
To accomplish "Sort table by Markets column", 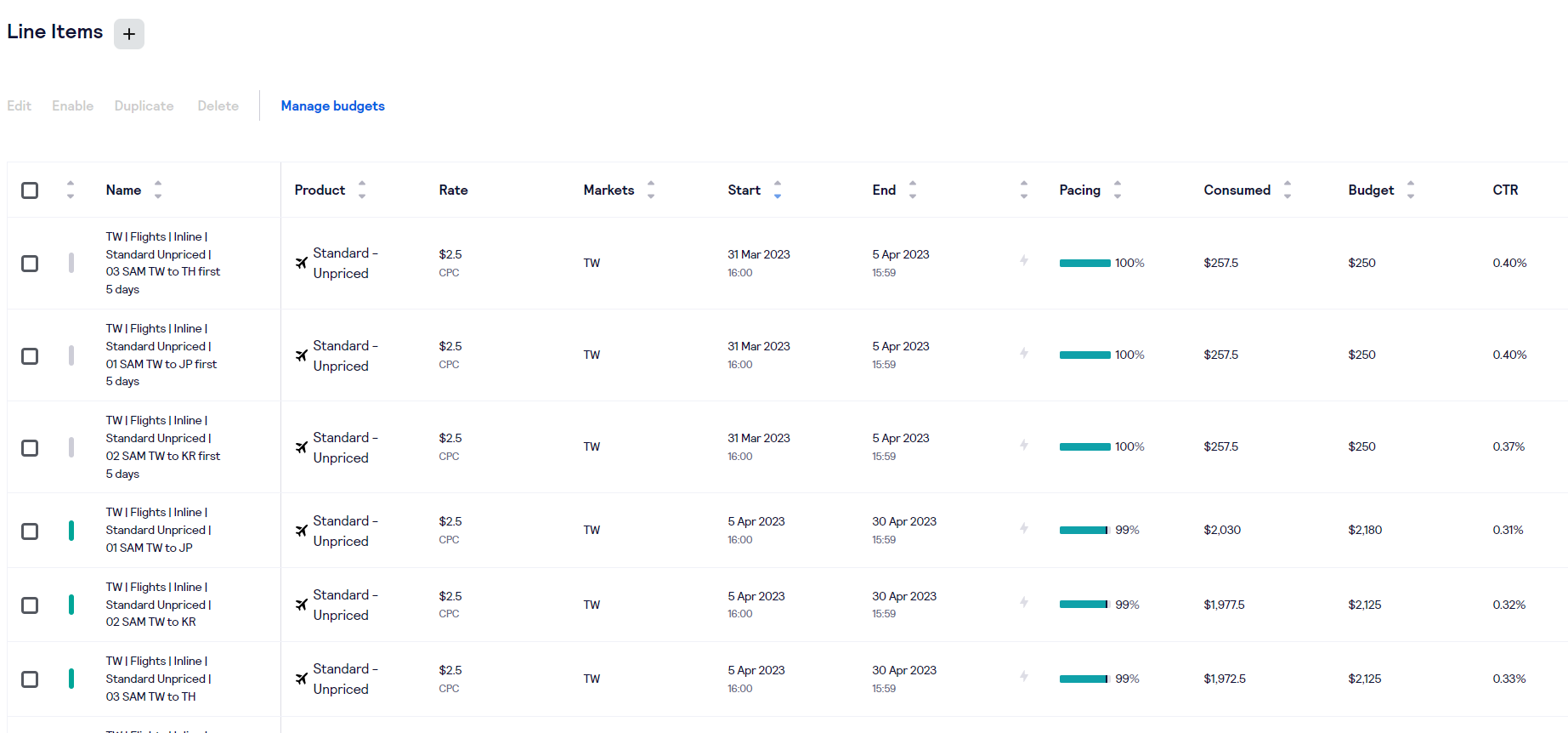I will [x=651, y=190].
